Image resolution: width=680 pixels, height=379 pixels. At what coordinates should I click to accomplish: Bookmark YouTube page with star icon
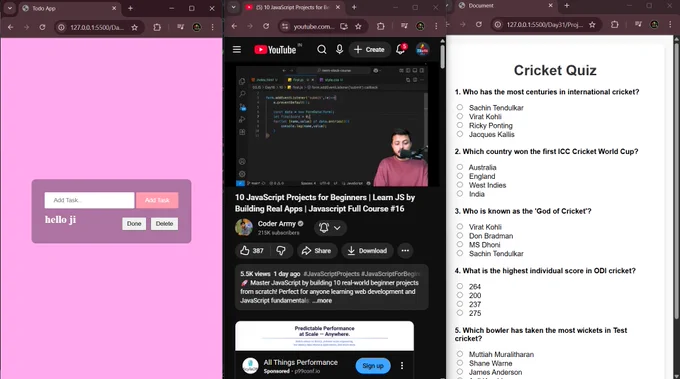click(358, 26)
